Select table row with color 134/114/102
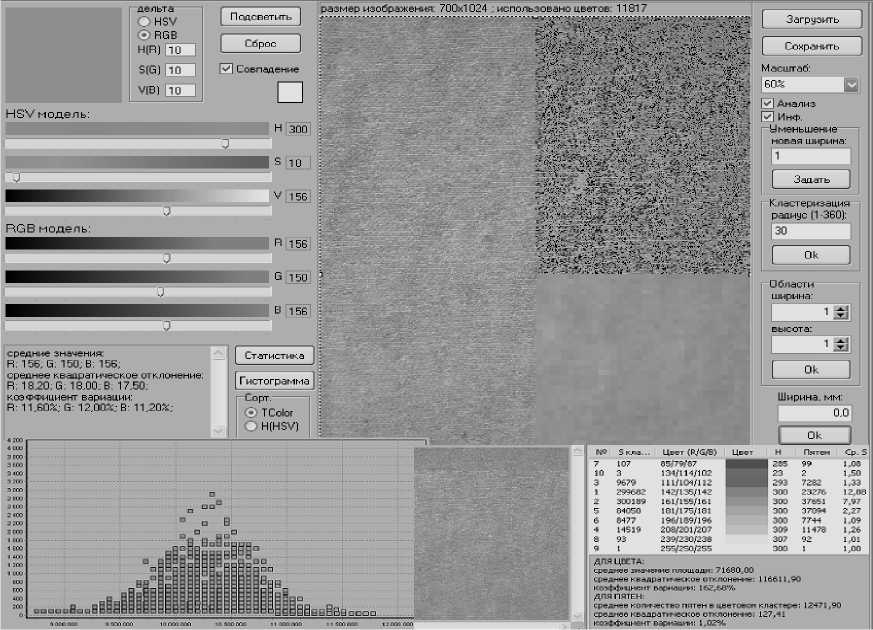The height and width of the screenshot is (630, 873). point(728,473)
